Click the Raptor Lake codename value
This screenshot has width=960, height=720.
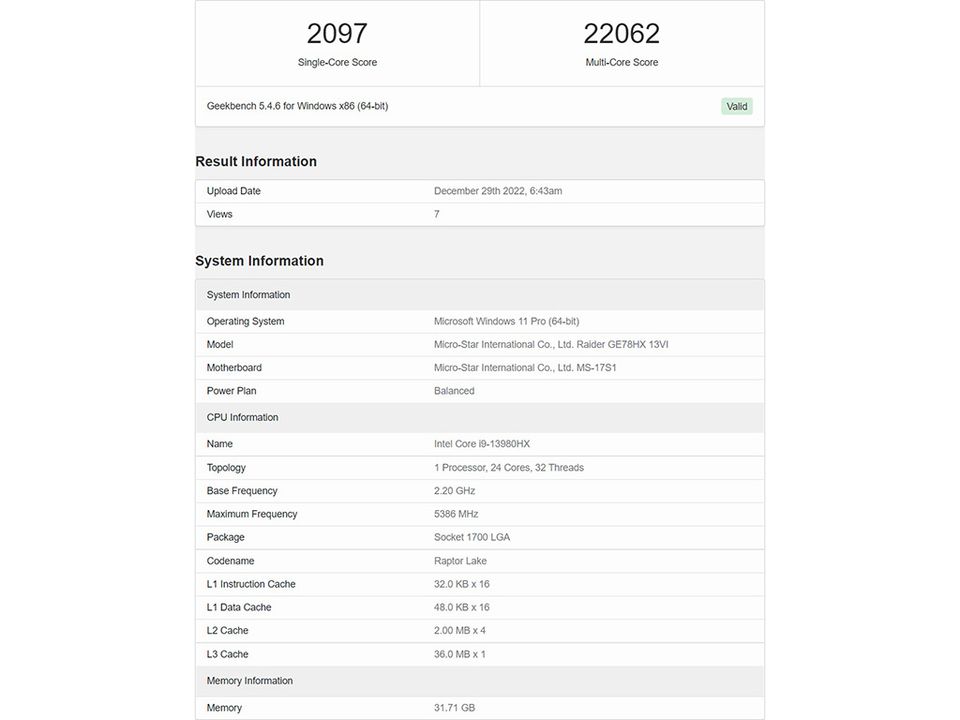click(x=460, y=561)
